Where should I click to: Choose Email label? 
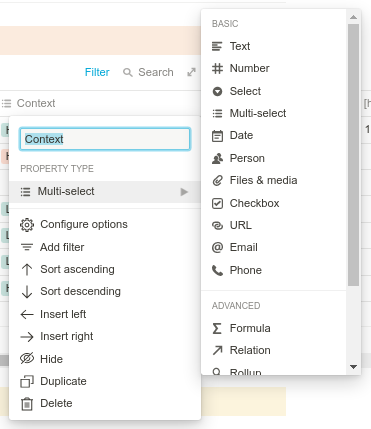(x=244, y=247)
